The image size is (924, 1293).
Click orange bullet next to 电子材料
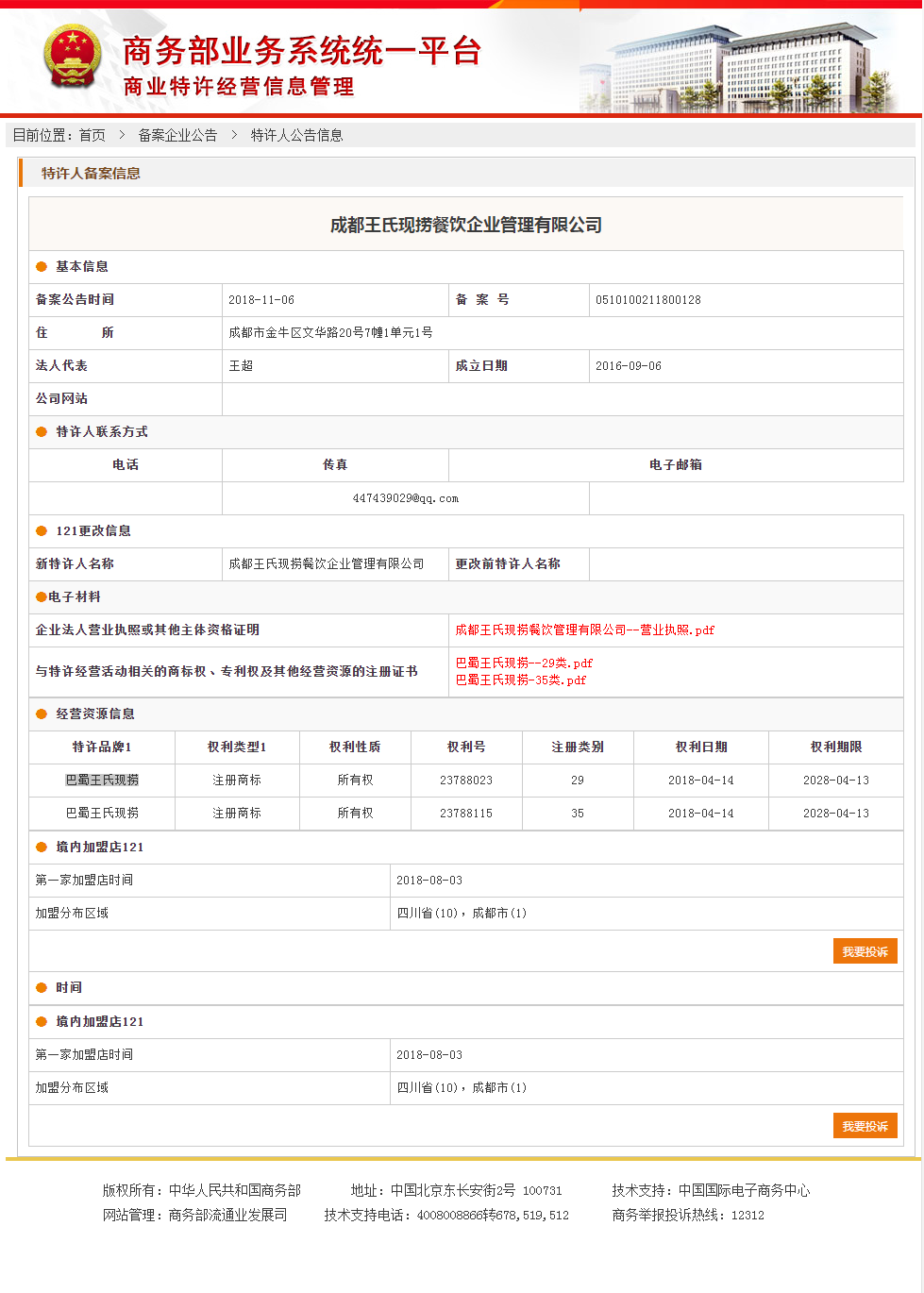tap(42, 597)
